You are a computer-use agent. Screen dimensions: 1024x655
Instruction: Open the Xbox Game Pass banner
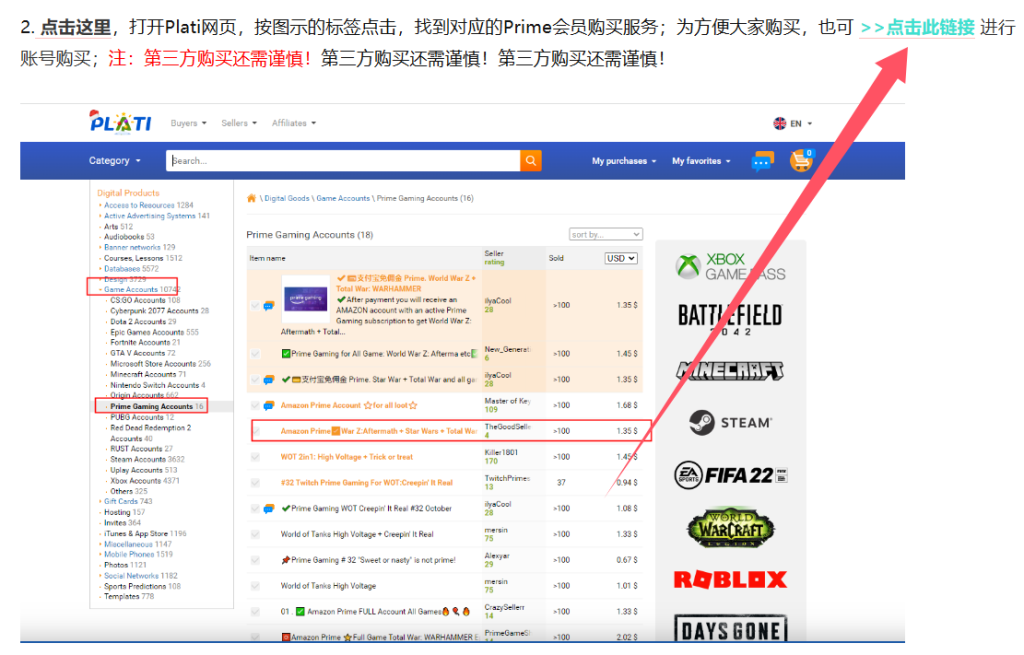point(730,267)
